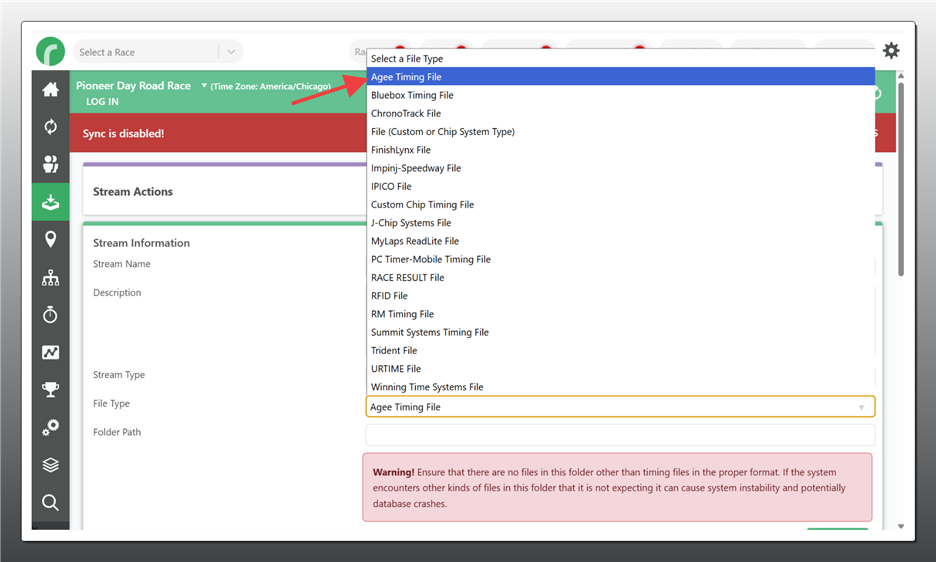Open the chart graph sidebar icon
Screen dimensions: 936x562
point(51,352)
